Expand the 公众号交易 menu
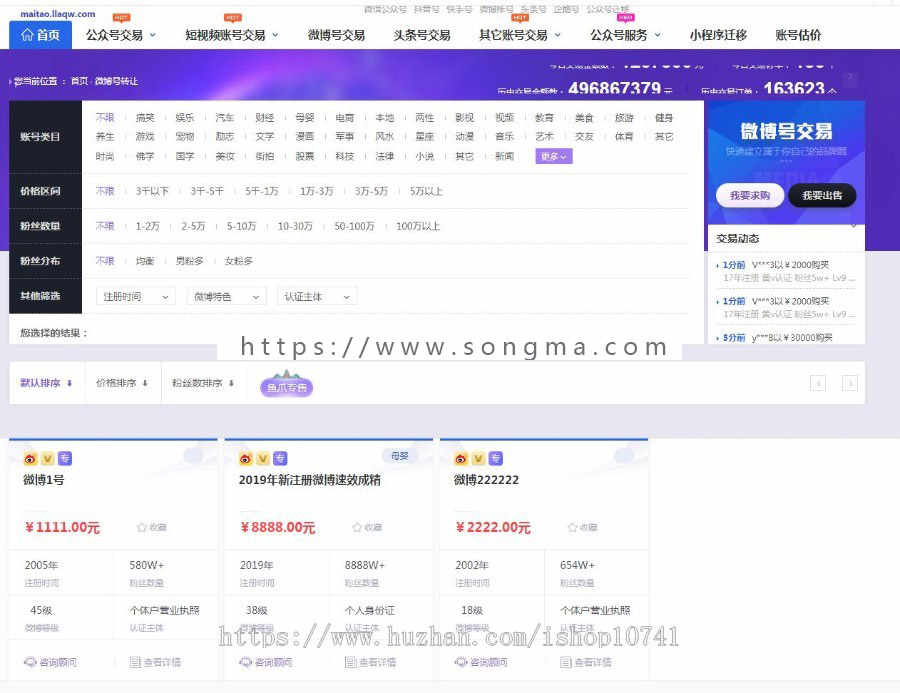 click(121, 35)
